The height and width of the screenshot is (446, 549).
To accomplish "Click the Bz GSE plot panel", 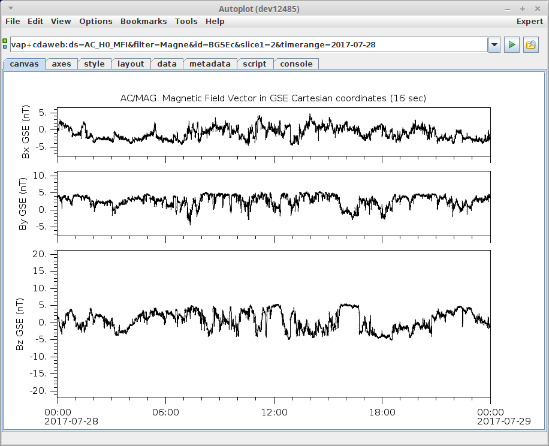I will (274, 323).
